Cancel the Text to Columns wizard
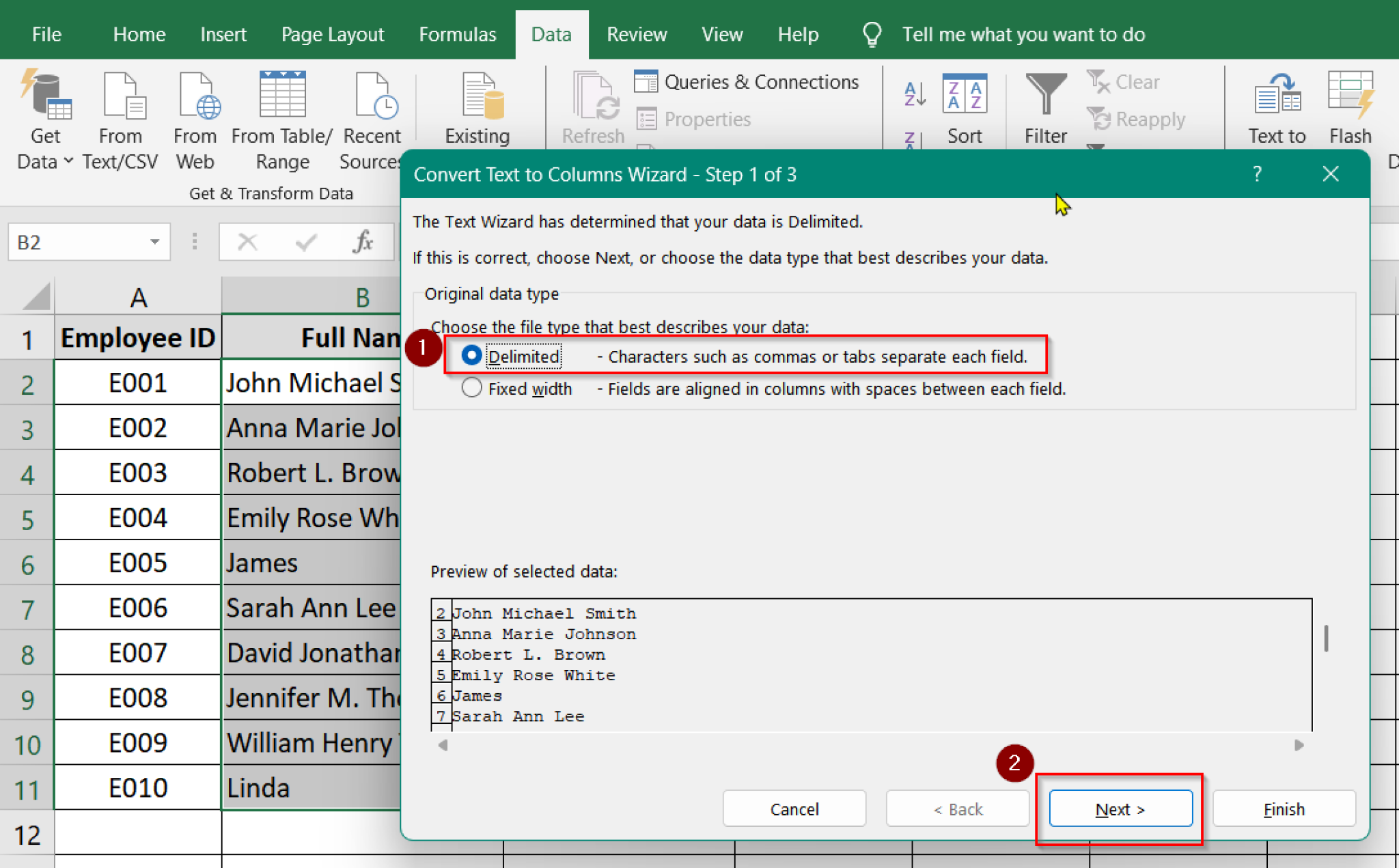1399x868 pixels. tap(794, 809)
